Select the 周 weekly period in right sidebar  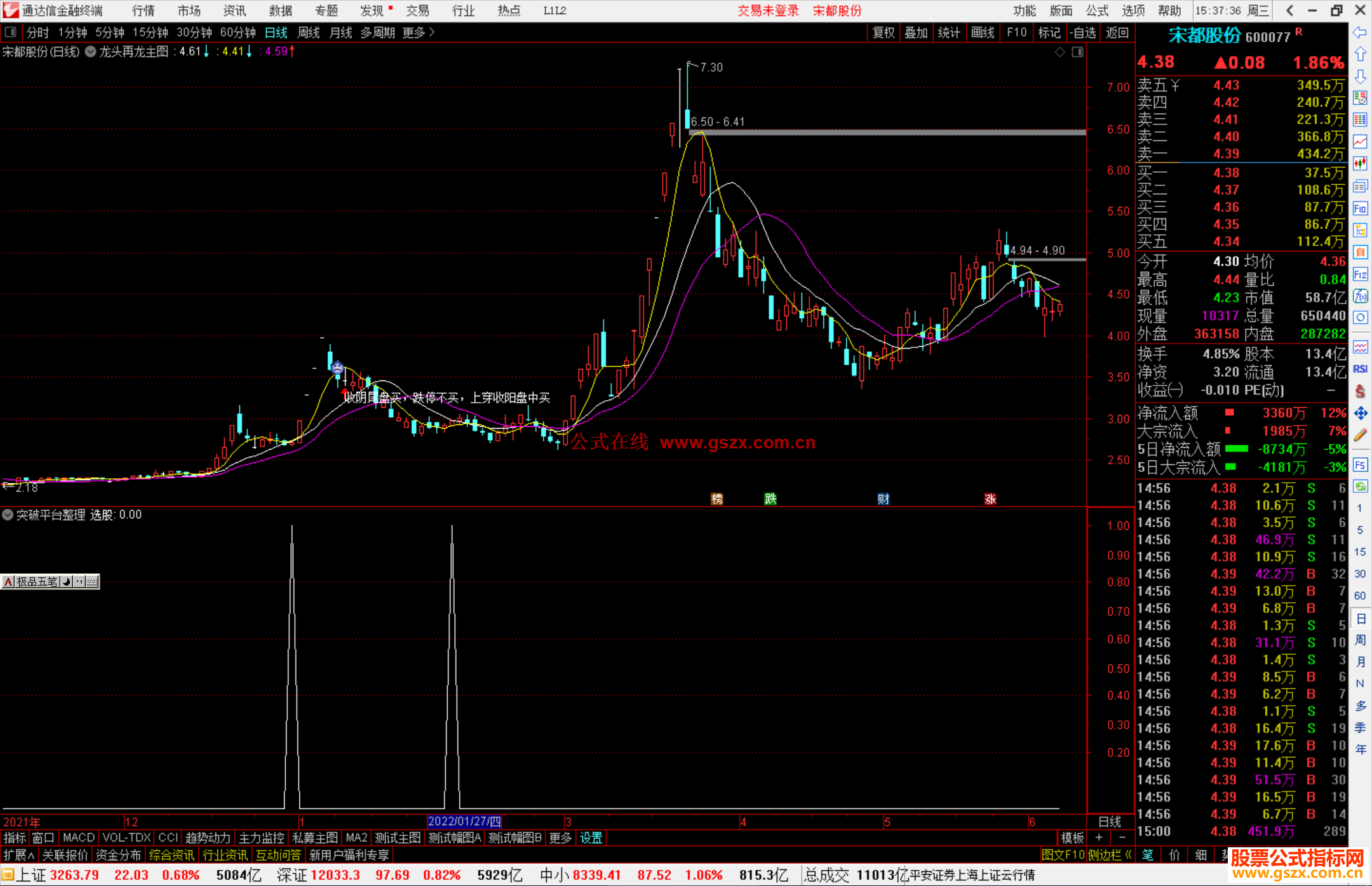[x=1360, y=640]
